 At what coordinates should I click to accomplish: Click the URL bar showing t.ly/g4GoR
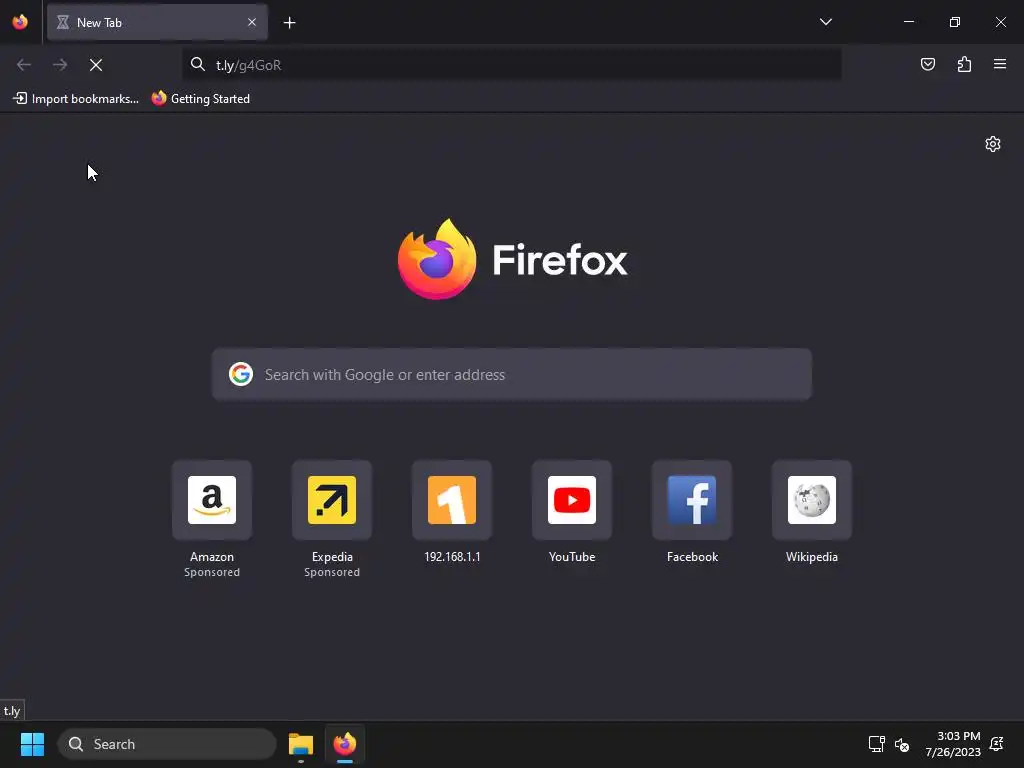pos(511,65)
